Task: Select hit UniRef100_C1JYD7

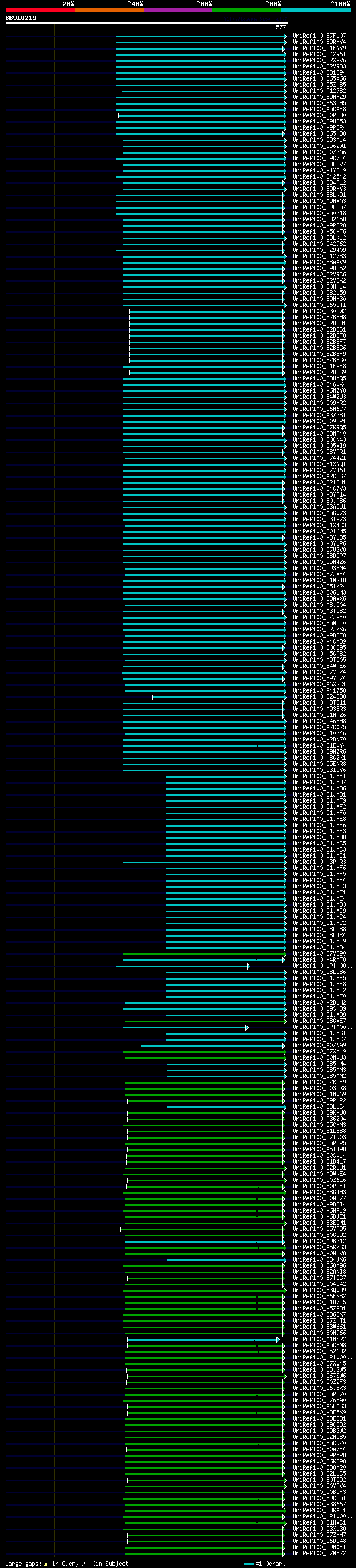Action: pyautogui.click(x=319, y=782)
